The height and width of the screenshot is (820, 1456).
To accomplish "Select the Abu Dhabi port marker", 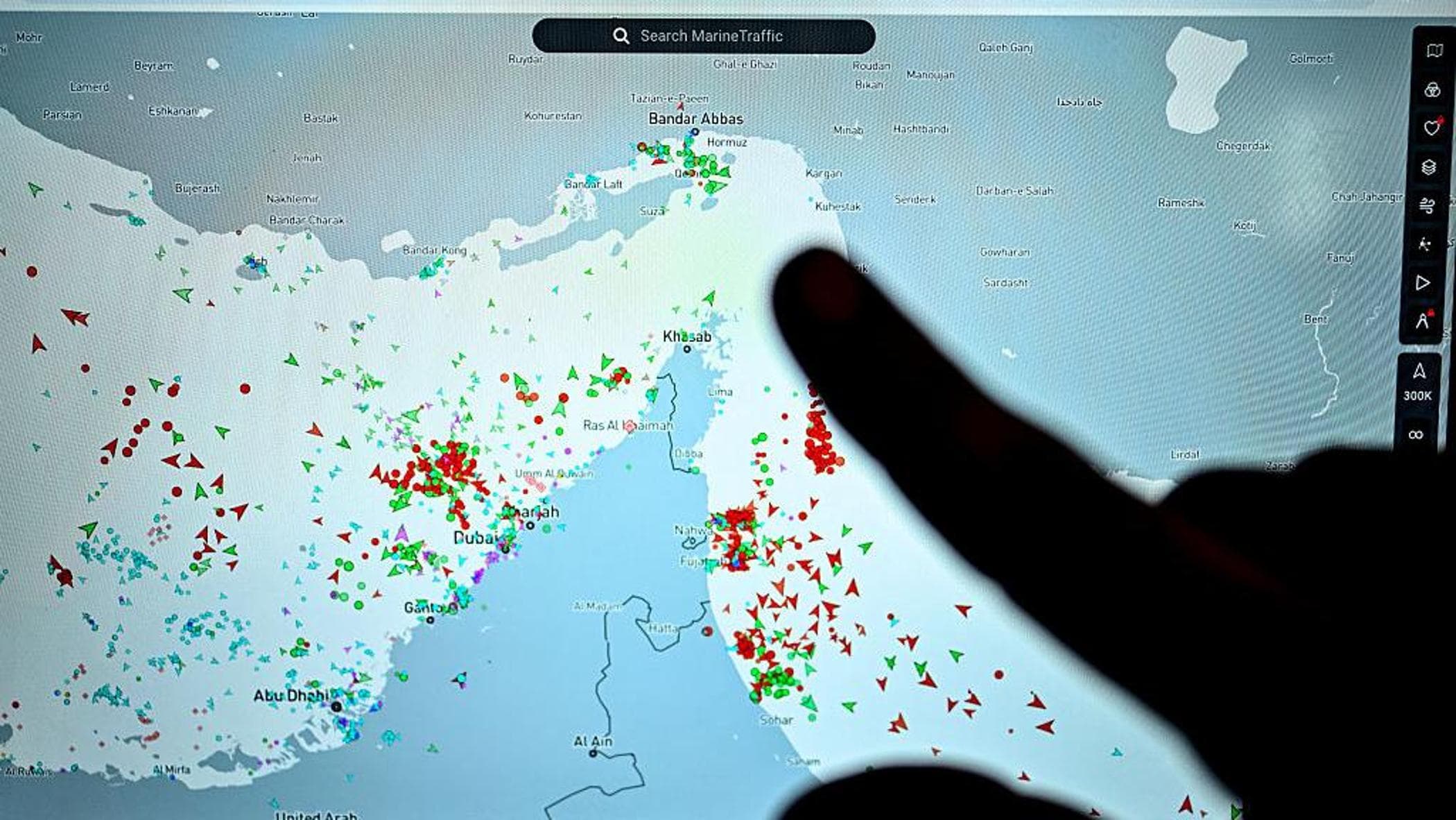I will 336,706.
